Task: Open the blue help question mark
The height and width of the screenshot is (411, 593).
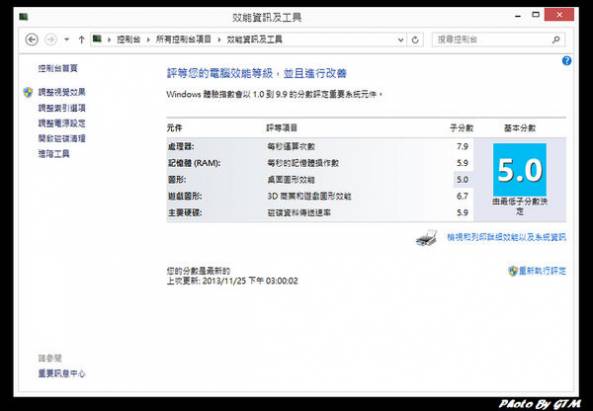Action: click(567, 60)
